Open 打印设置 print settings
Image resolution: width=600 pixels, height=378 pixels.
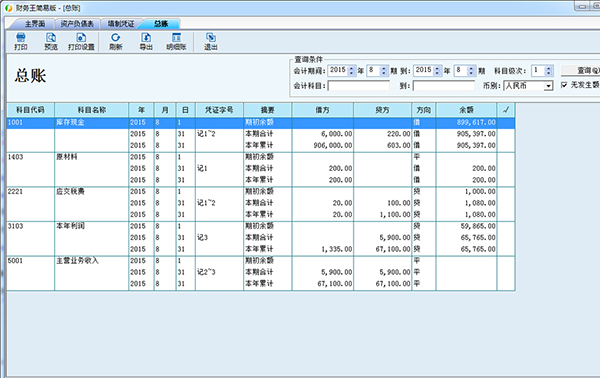point(81,42)
